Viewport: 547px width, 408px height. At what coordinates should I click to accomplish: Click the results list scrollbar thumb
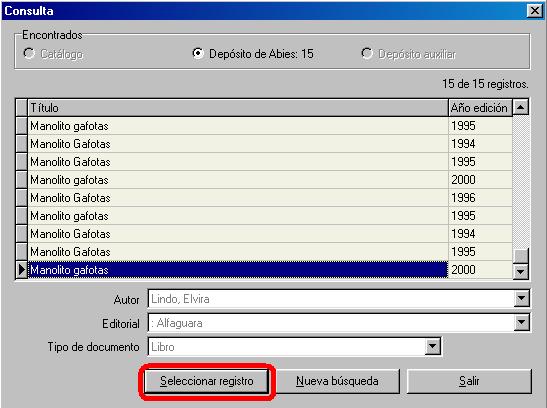click(x=520, y=256)
